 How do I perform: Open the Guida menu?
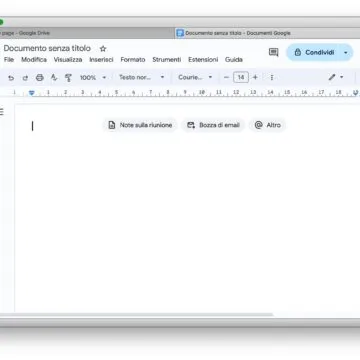click(x=234, y=60)
